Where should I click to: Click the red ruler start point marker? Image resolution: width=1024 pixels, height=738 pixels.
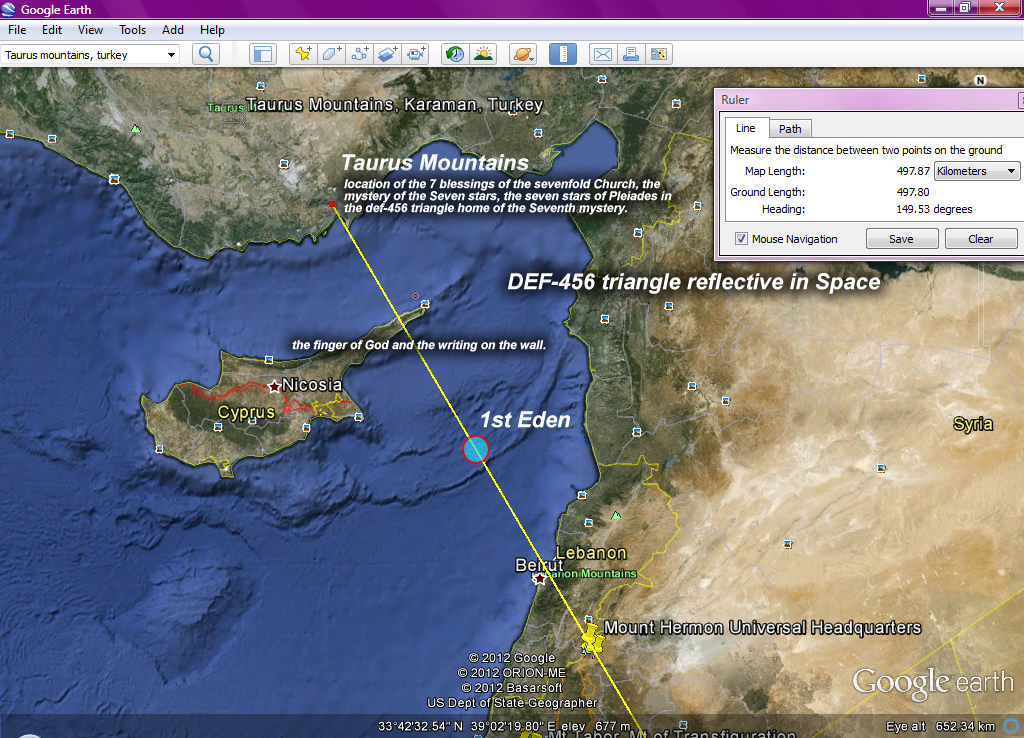[332, 204]
